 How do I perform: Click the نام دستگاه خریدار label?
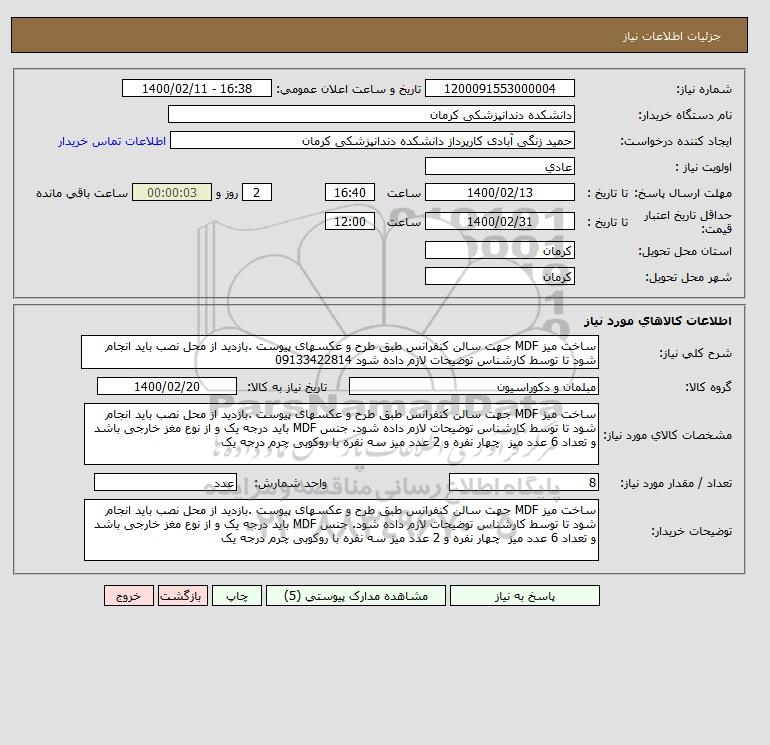(685, 115)
